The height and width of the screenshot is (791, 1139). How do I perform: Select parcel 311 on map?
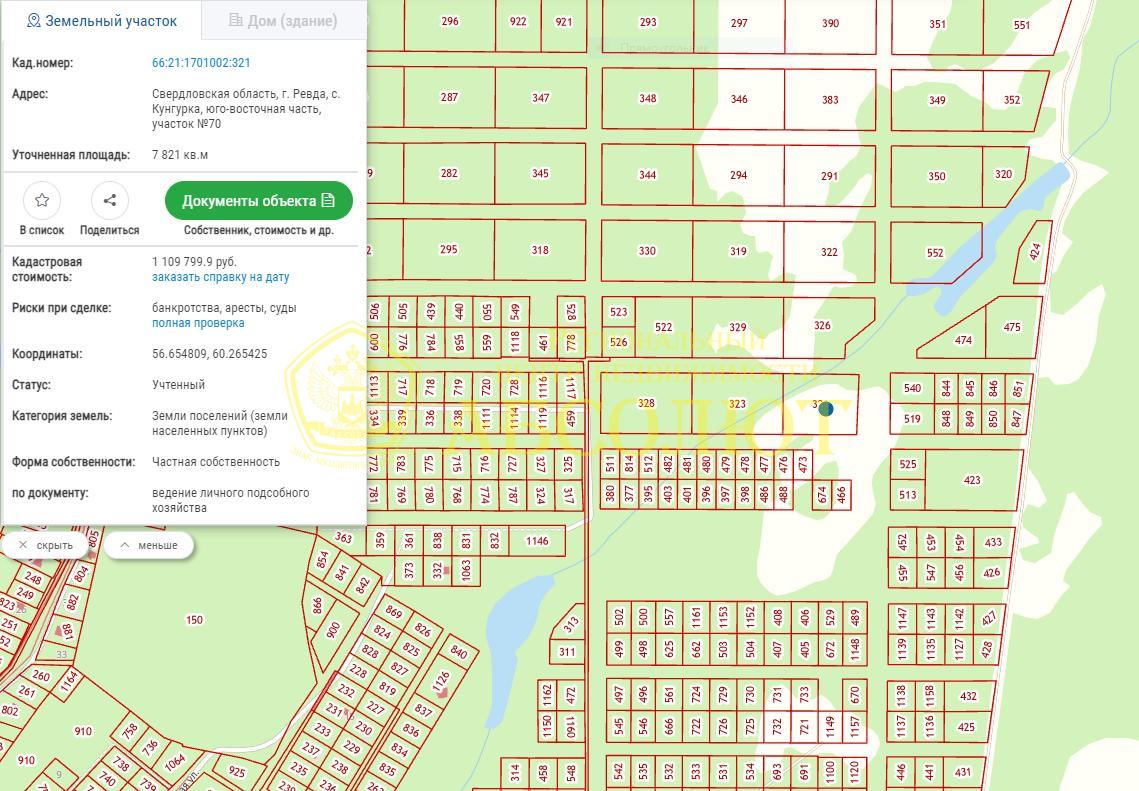coord(567,652)
